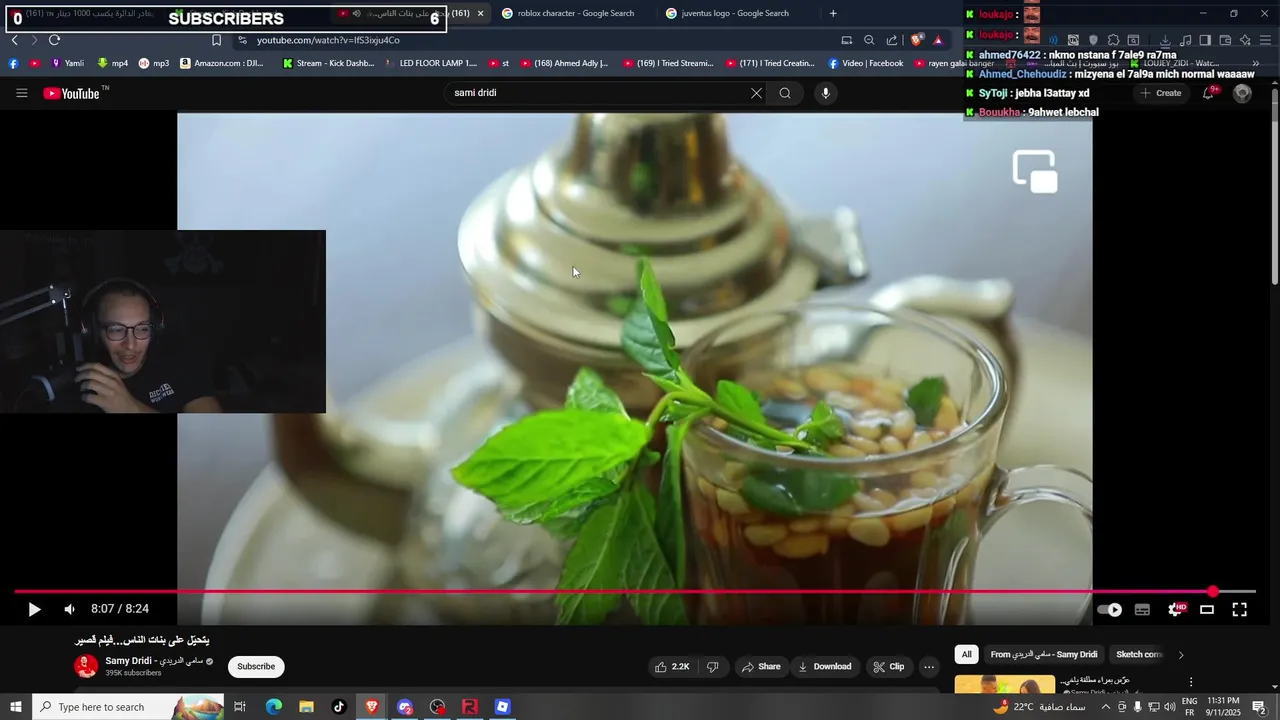This screenshot has height=720, width=1280.
Task: Click the progress bar scrubber handle
Action: [x=1213, y=592]
